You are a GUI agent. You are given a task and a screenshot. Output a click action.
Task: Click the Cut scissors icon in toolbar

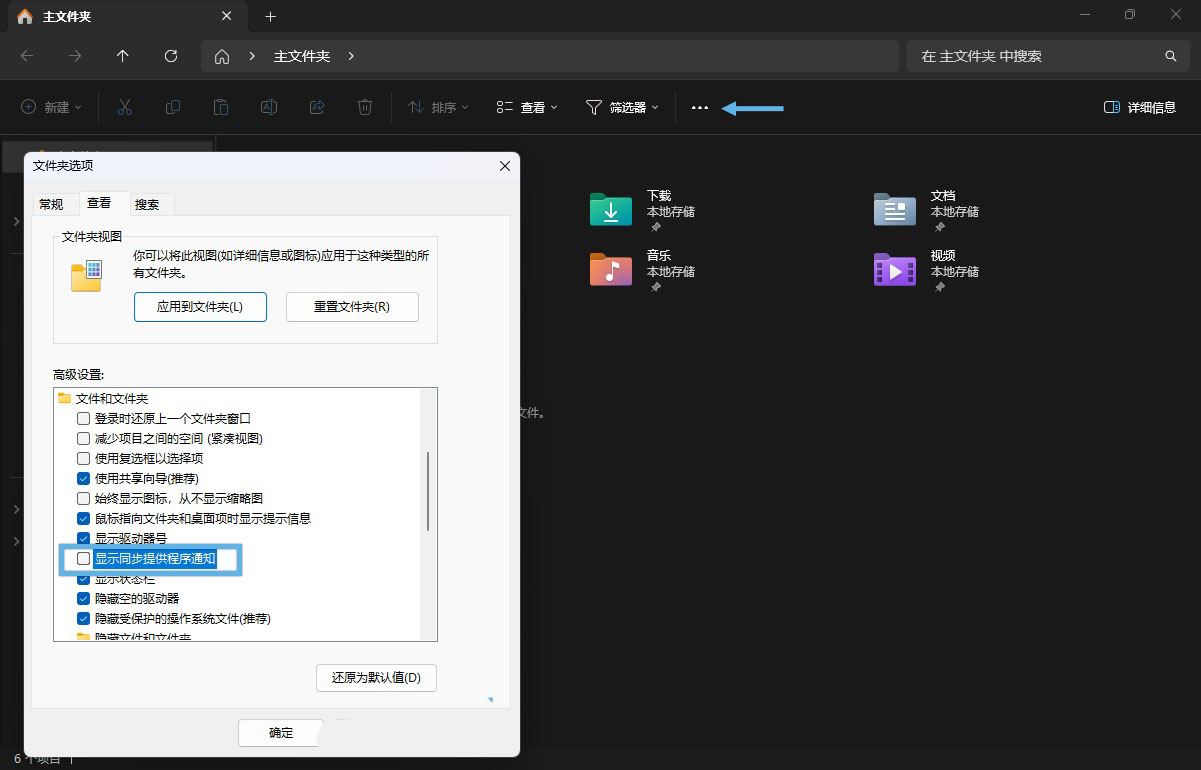pyautogui.click(x=125, y=107)
